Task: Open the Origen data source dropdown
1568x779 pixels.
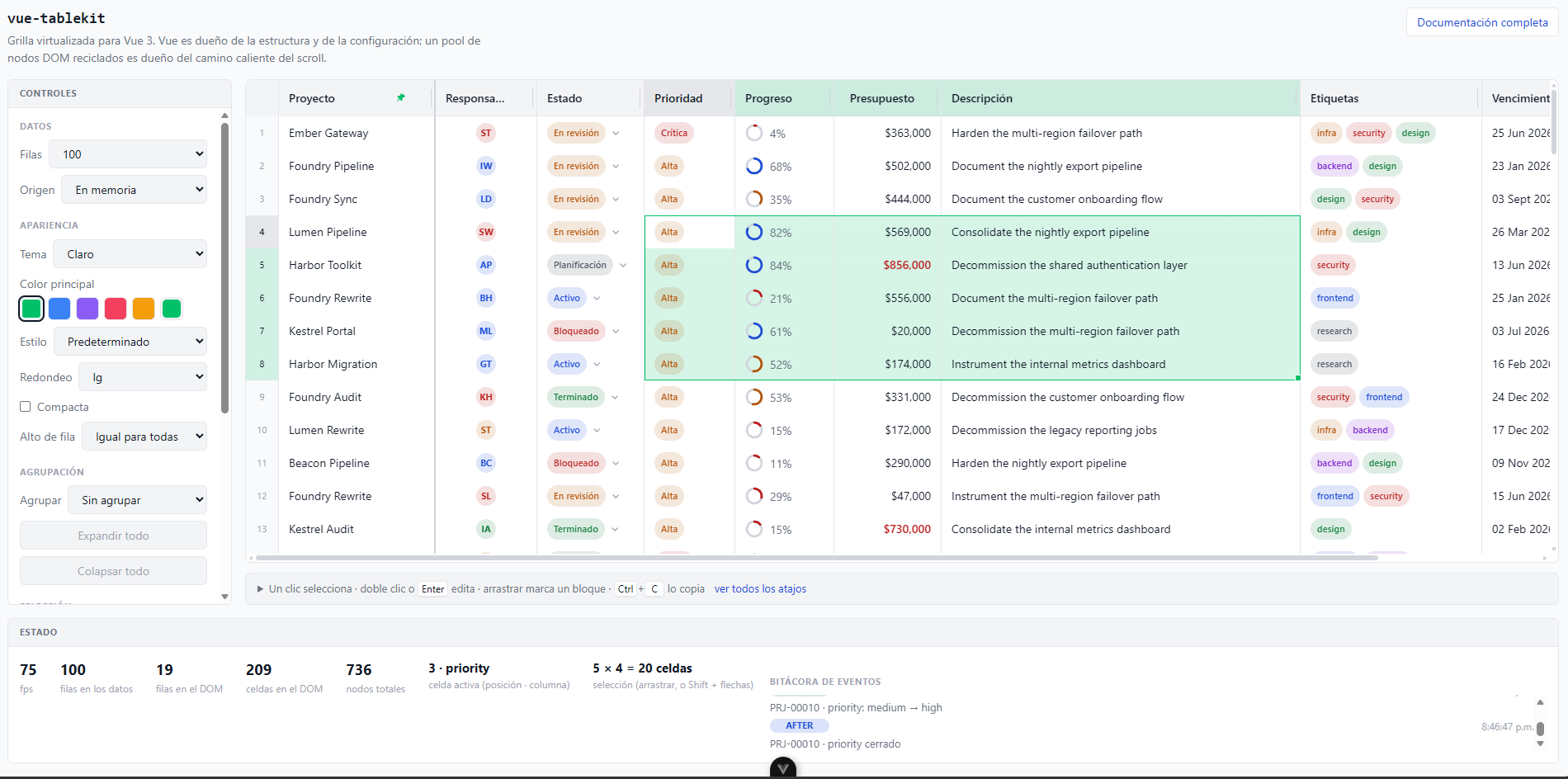Action: pos(135,190)
